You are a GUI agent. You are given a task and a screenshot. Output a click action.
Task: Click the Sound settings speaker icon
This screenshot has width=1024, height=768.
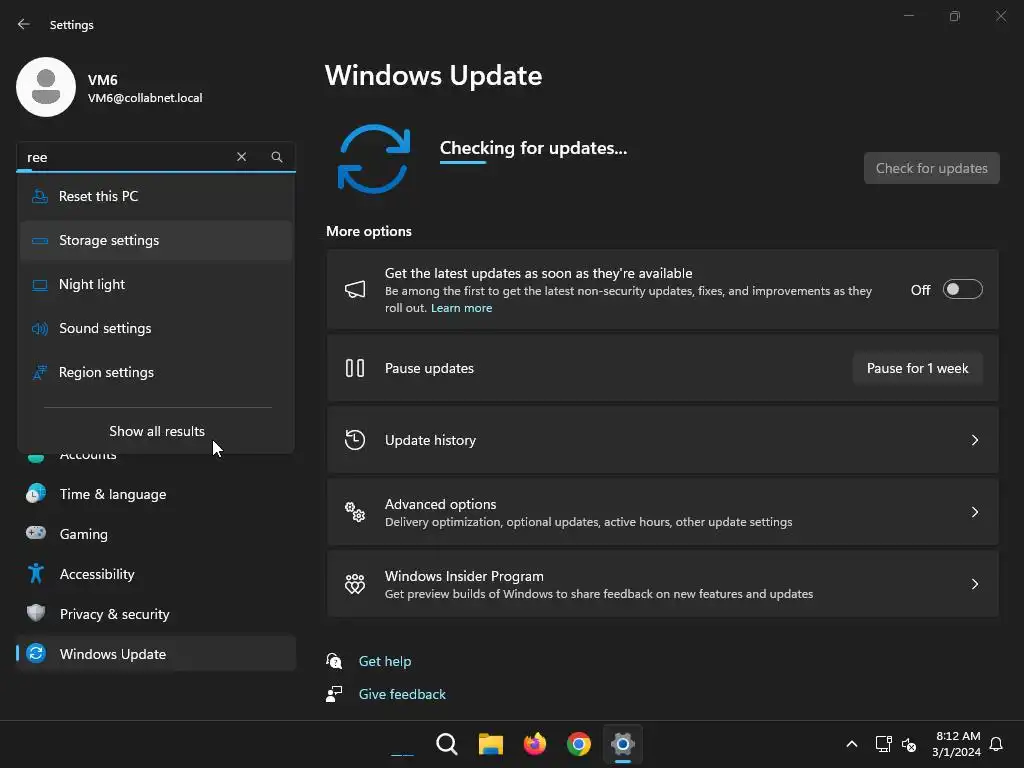coord(40,328)
